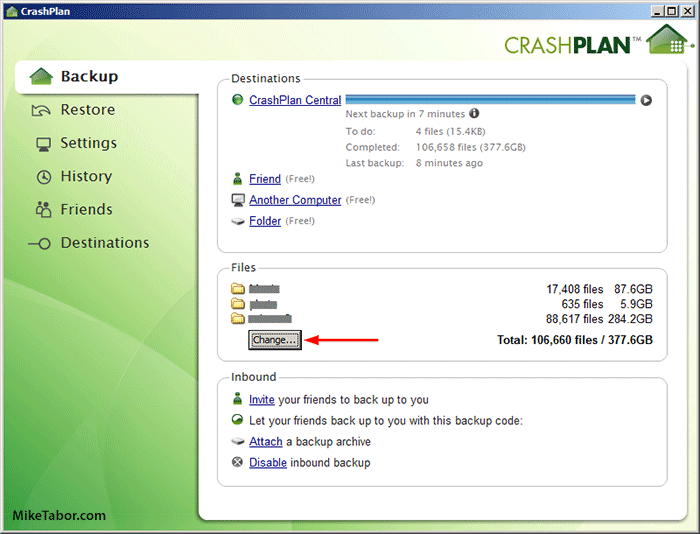Click the '4 files (15.4KB)' to-do value
The width and height of the screenshot is (700, 534).
pyautogui.click(x=450, y=131)
